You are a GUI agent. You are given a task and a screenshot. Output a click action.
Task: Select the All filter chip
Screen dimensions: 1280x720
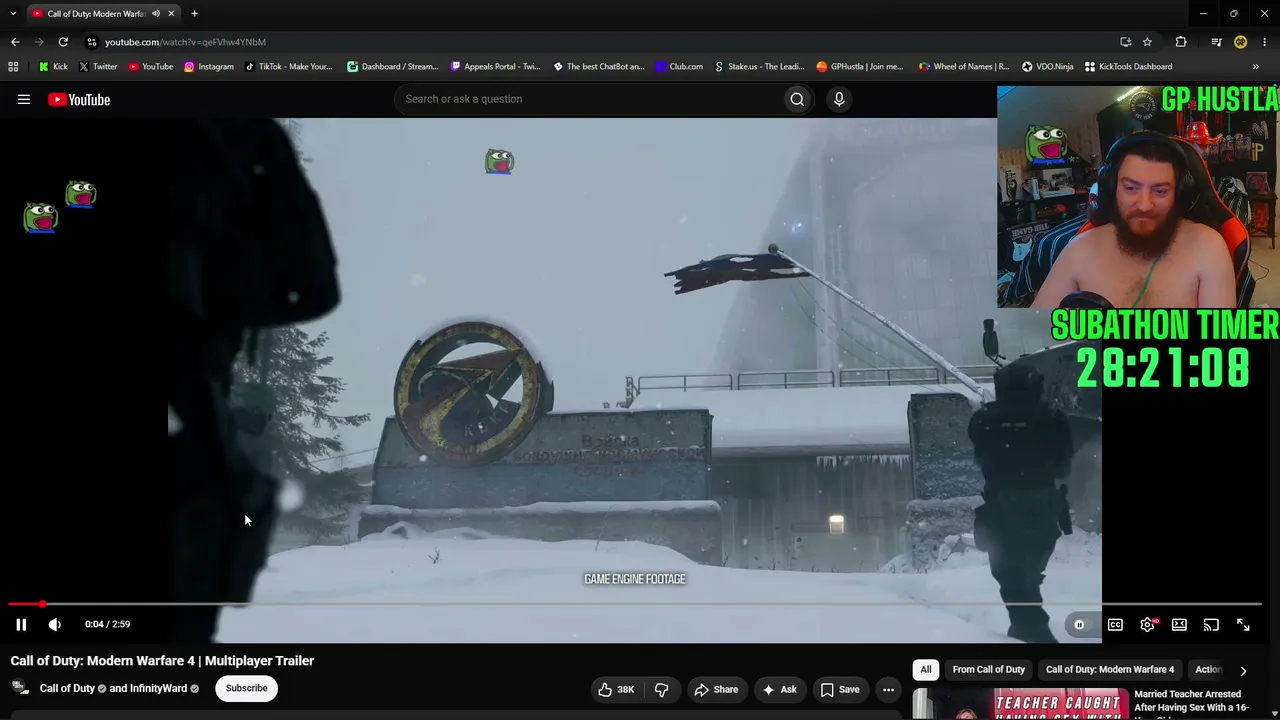click(x=926, y=669)
